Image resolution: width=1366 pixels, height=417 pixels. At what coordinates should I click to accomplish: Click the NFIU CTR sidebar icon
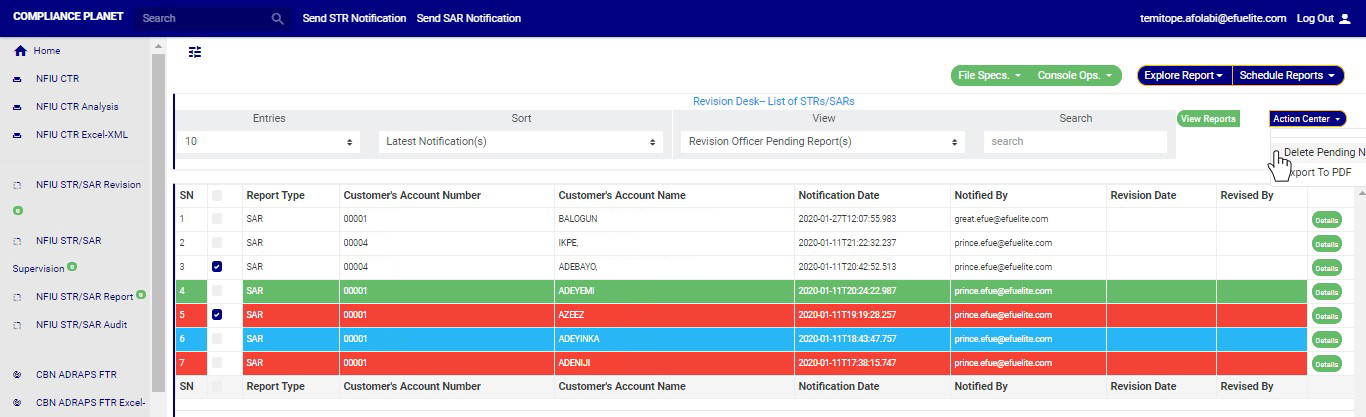17,79
